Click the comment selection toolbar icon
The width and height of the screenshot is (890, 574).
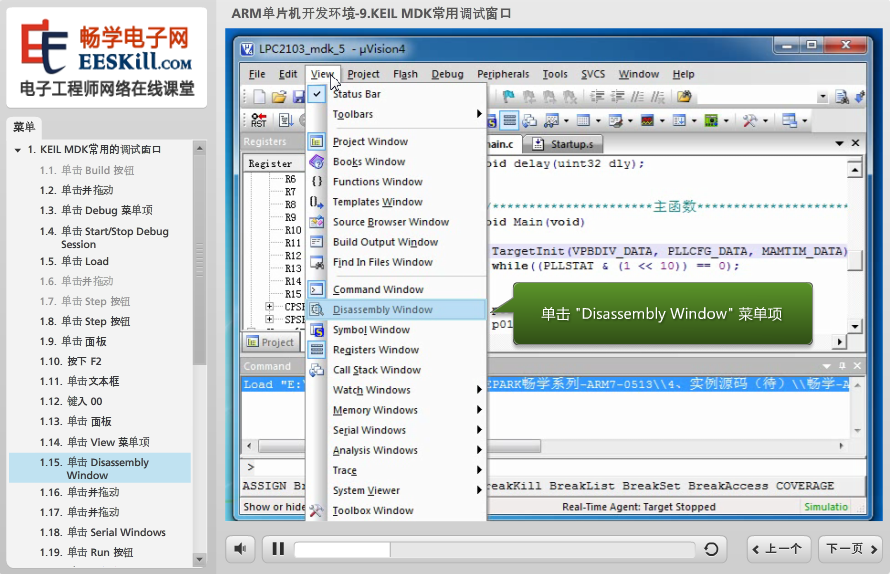pos(637,97)
